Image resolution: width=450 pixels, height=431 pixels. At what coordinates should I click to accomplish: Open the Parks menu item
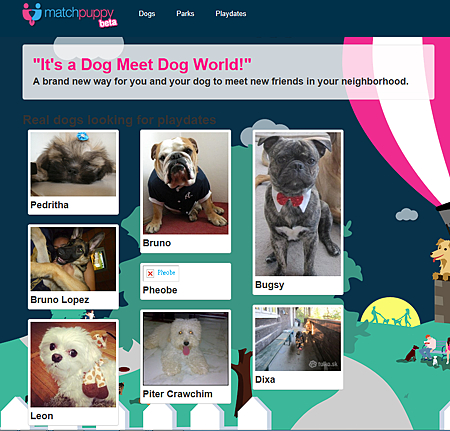pos(185,14)
